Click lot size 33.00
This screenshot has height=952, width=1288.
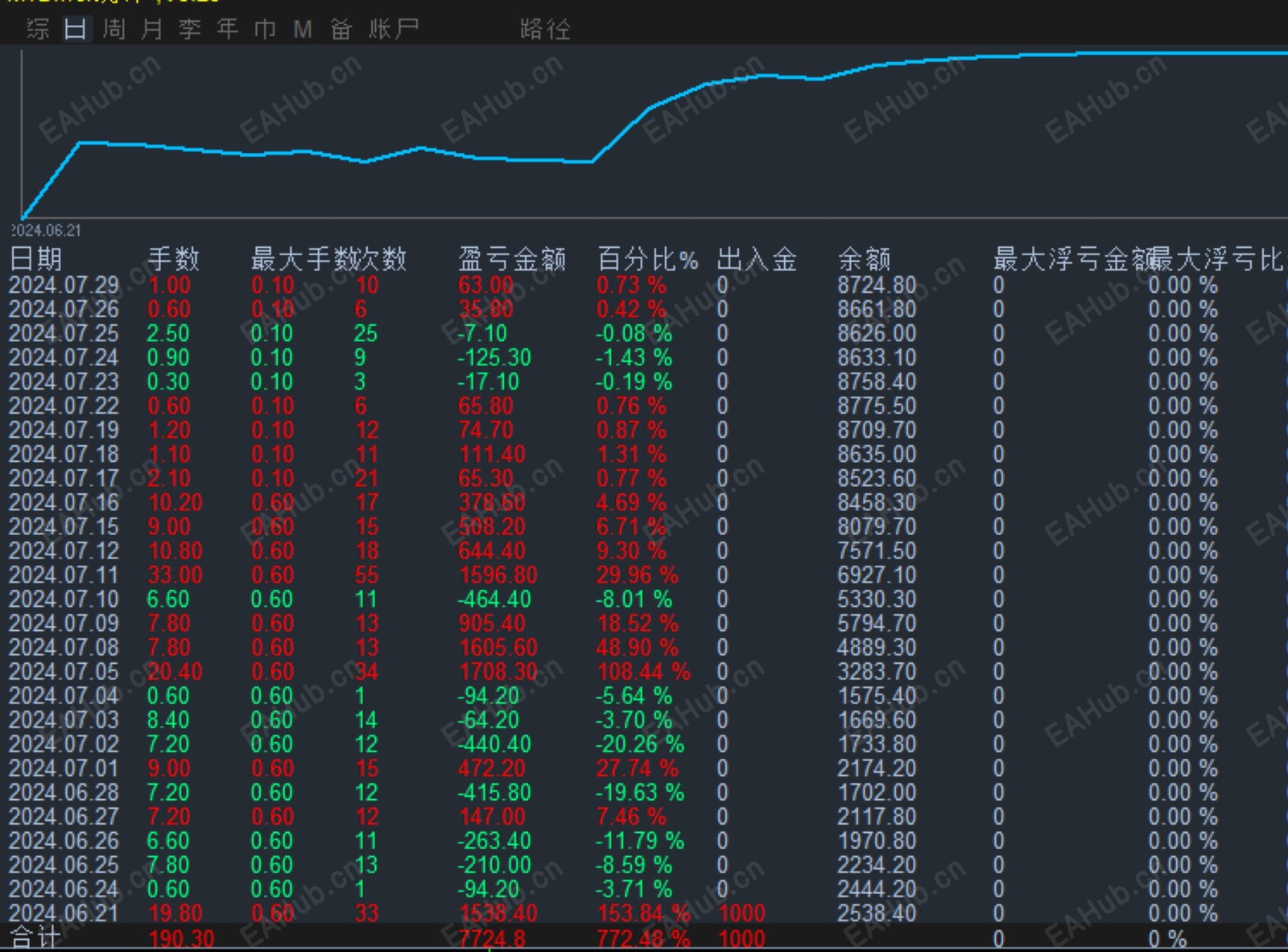175,575
